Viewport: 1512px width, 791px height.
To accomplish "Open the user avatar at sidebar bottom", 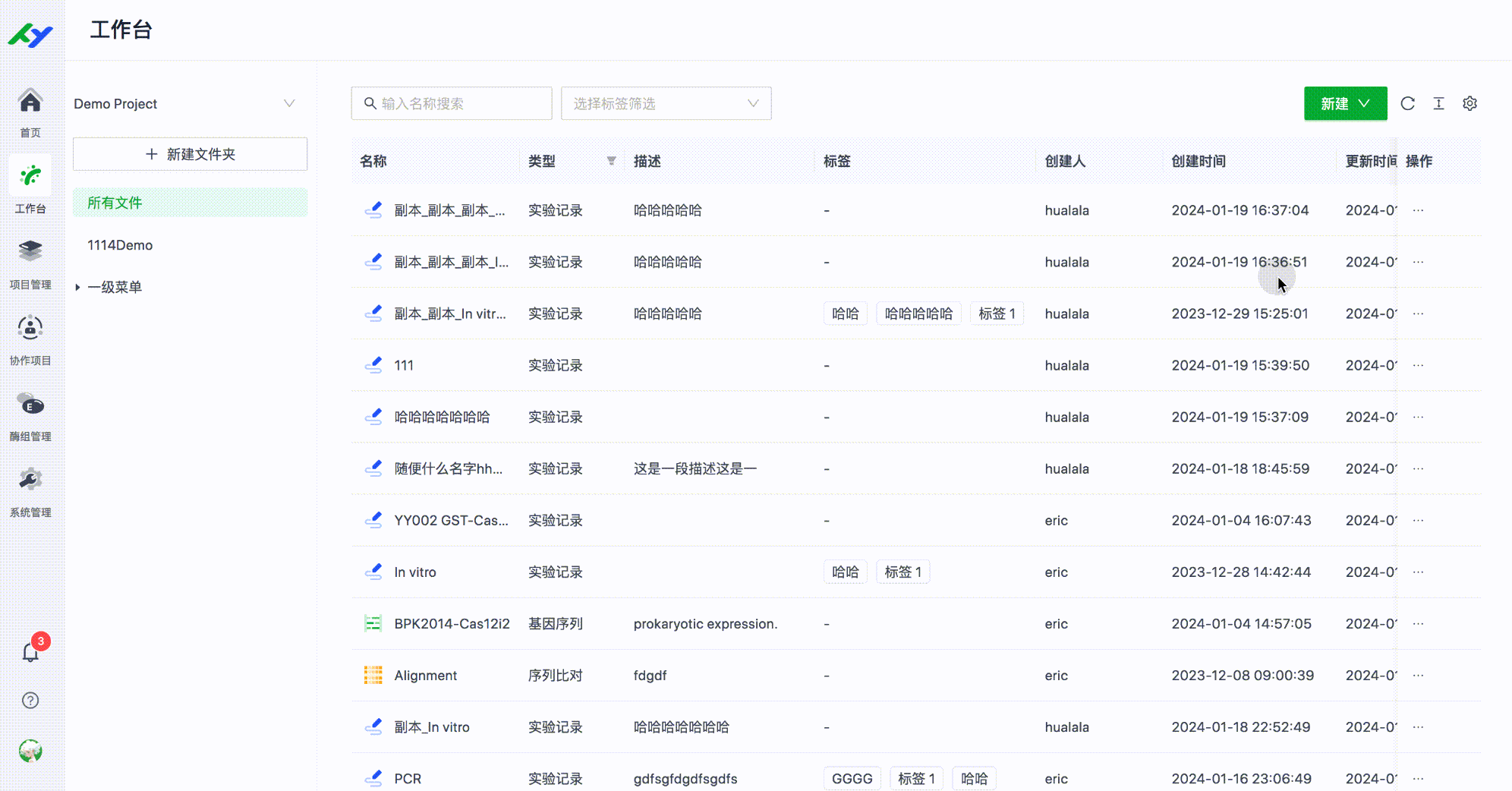I will click(30, 751).
